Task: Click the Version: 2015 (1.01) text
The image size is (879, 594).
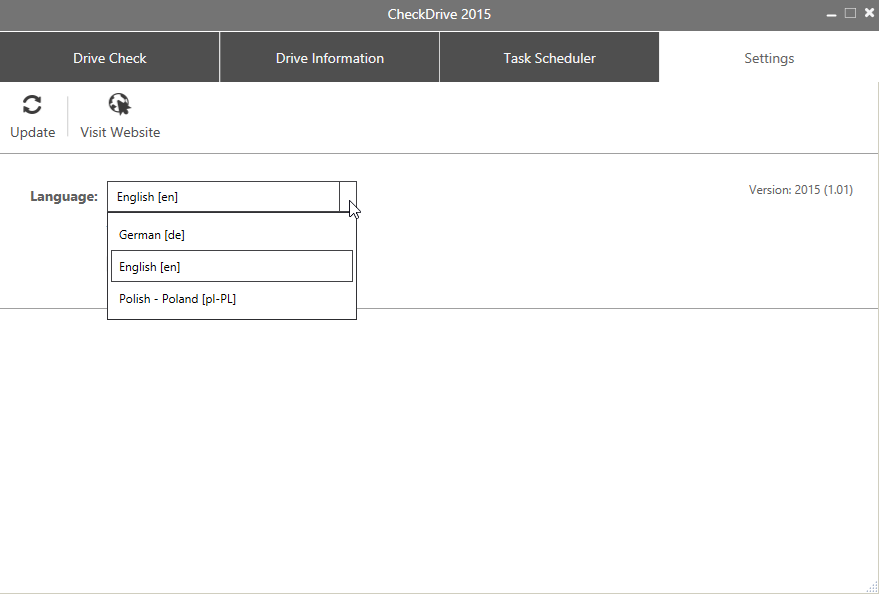Action: coord(801,190)
